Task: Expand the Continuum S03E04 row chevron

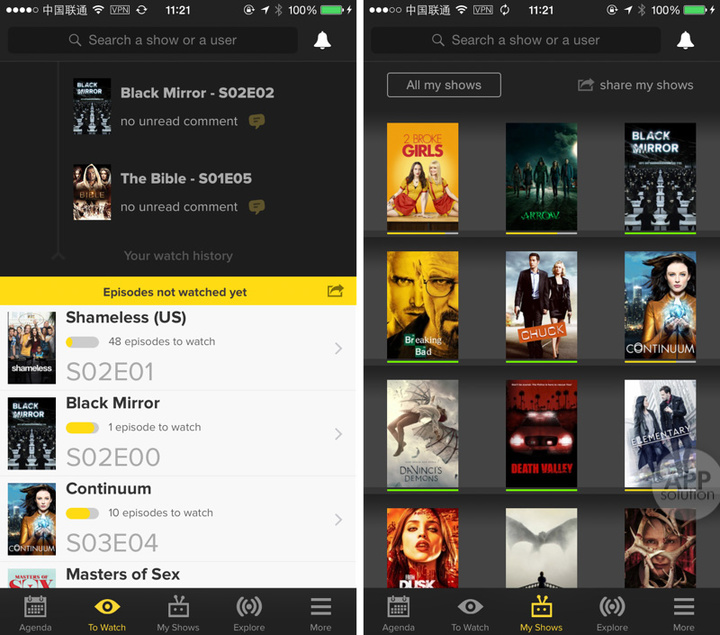Action: (x=338, y=520)
